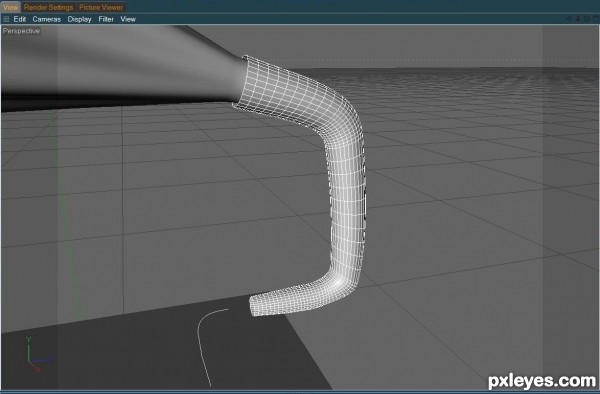Screen dimensions: 600x394
Task: Click the green Y axis line in the viewport
Action: pos(67,210)
